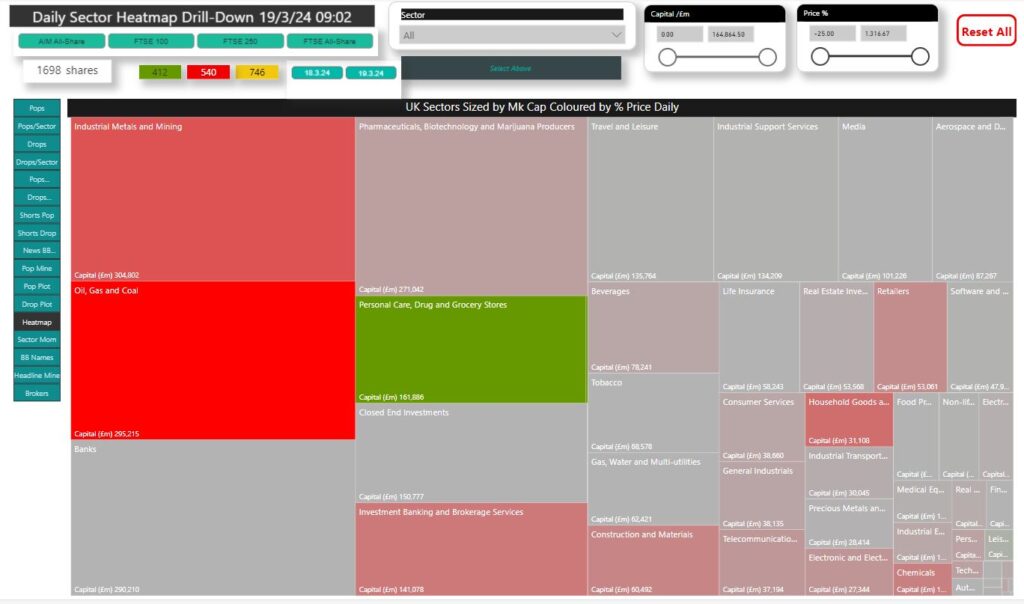Navigate to the Headline Mine tab
This screenshot has width=1024, height=604.
(x=37, y=375)
